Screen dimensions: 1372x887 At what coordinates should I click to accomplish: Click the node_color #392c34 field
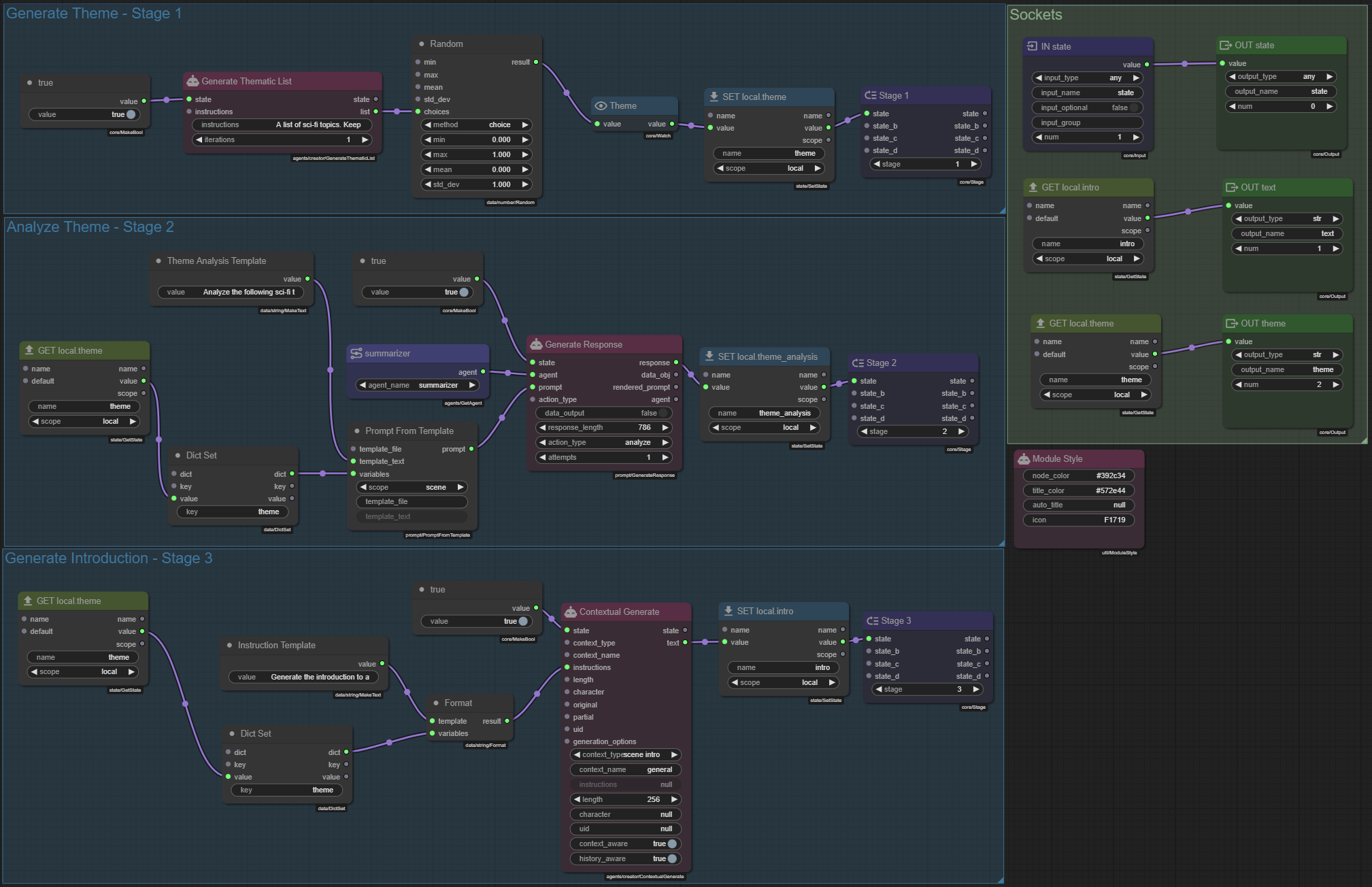(1078, 475)
